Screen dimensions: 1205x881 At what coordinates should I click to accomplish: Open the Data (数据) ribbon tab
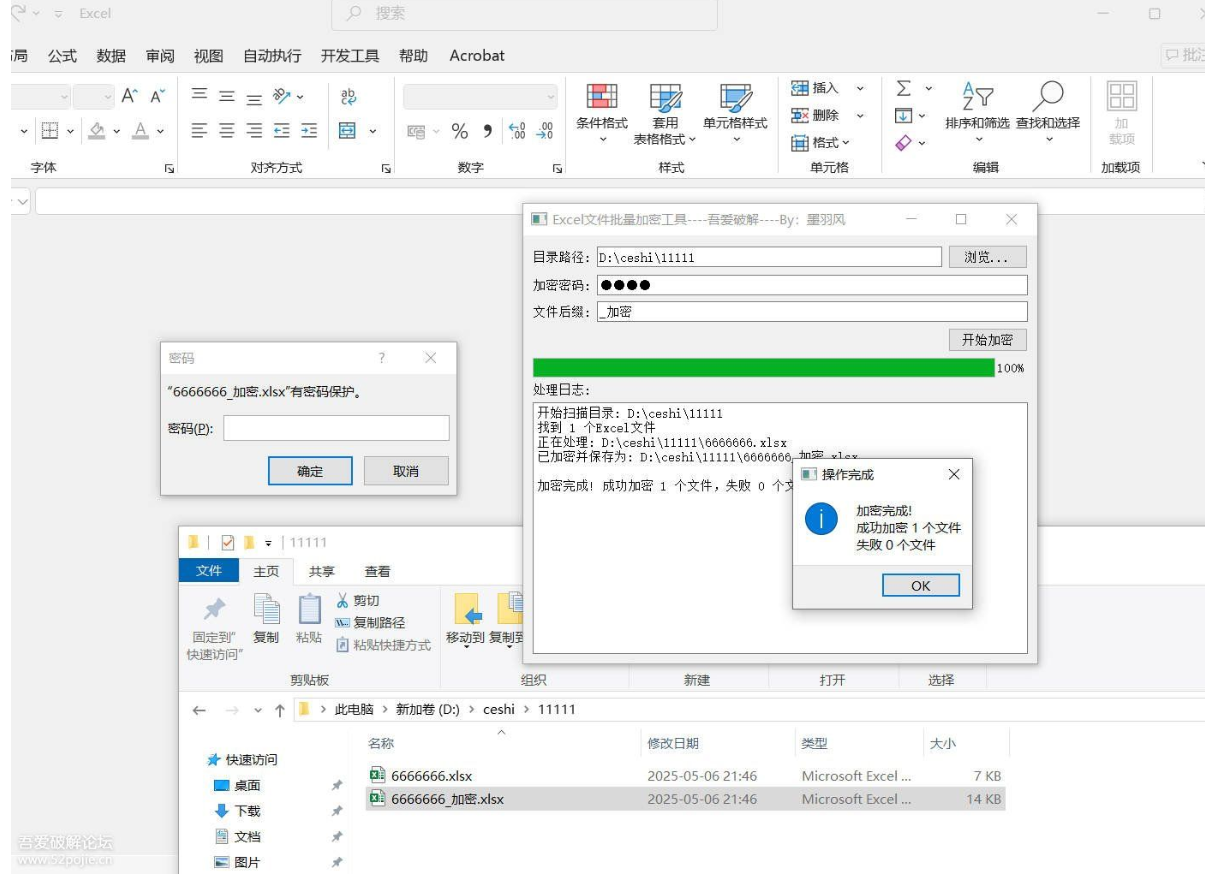coord(111,56)
